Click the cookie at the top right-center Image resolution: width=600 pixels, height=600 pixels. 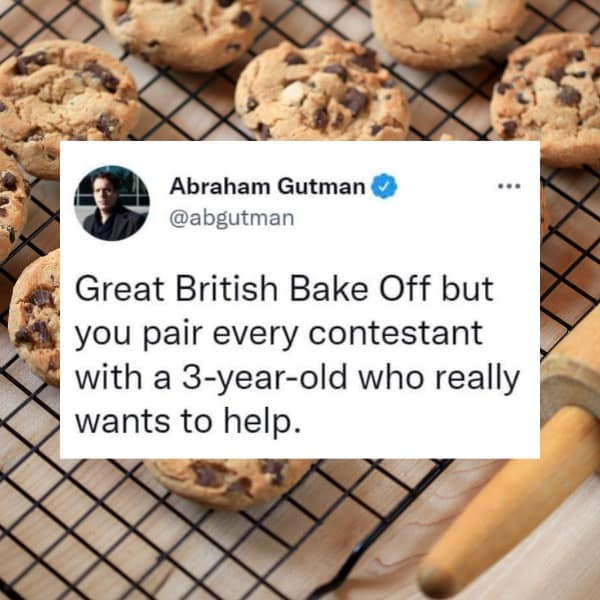point(448,31)
